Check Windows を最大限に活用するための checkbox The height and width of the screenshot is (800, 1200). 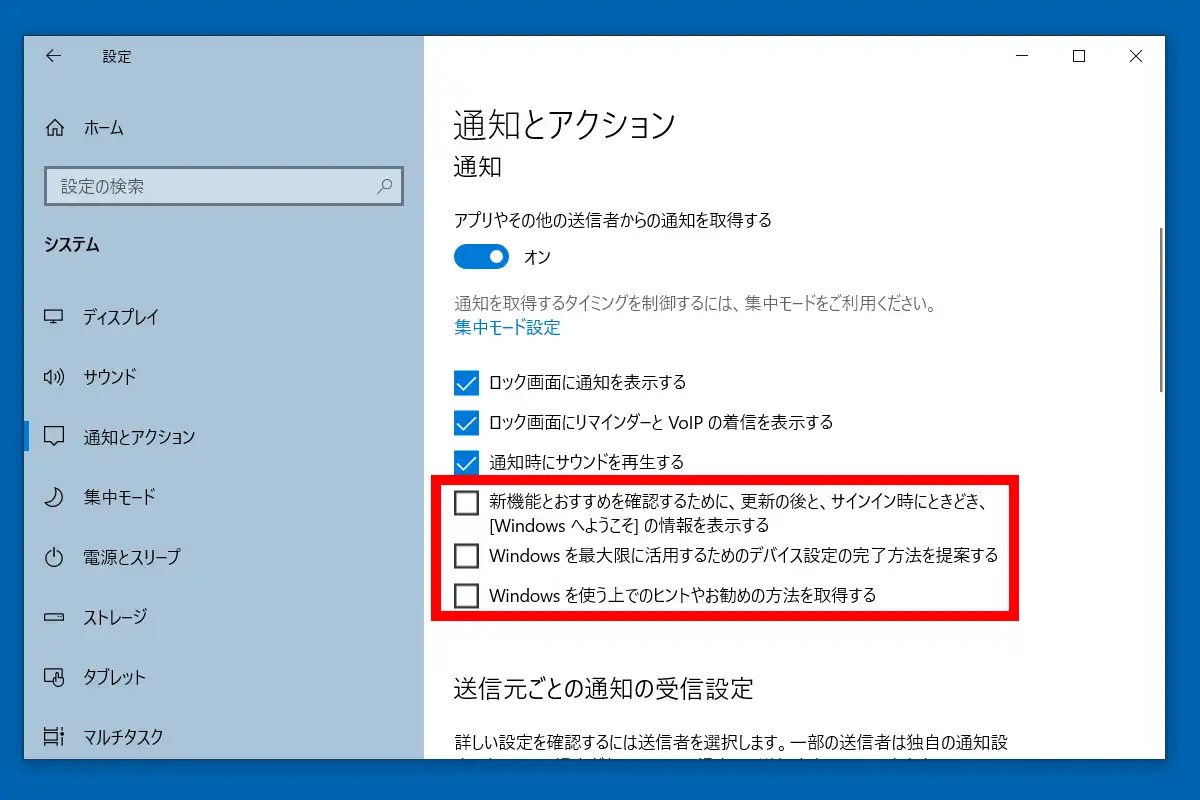[x=467, y=555]
